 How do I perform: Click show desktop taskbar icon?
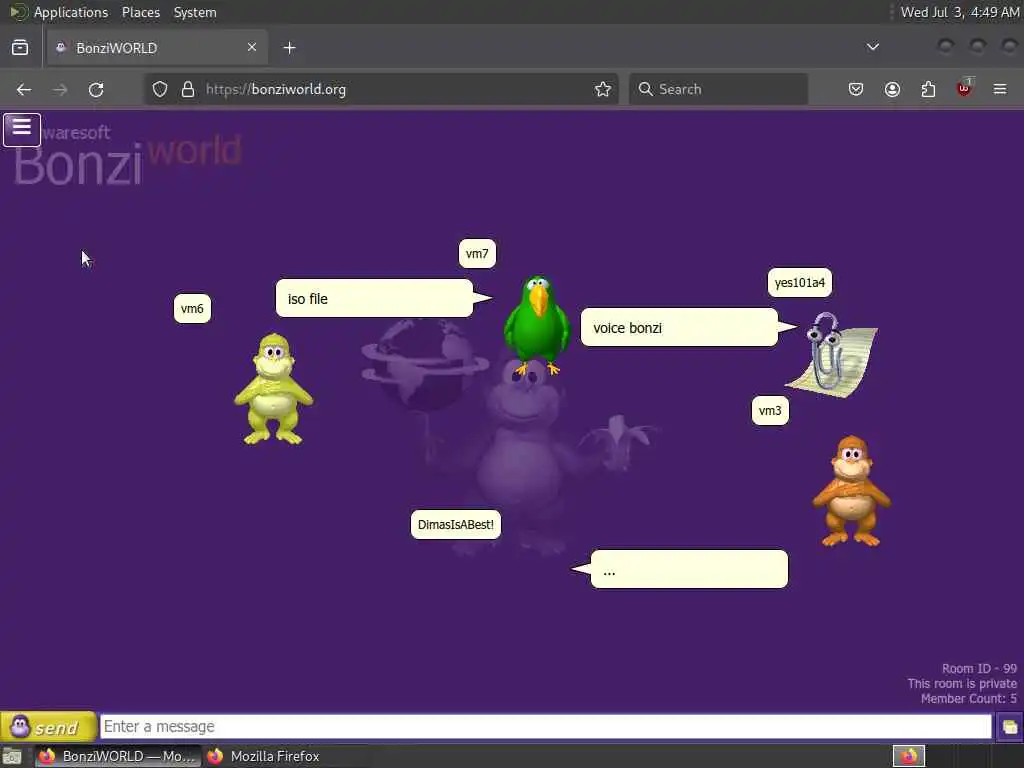click(12, 757)
